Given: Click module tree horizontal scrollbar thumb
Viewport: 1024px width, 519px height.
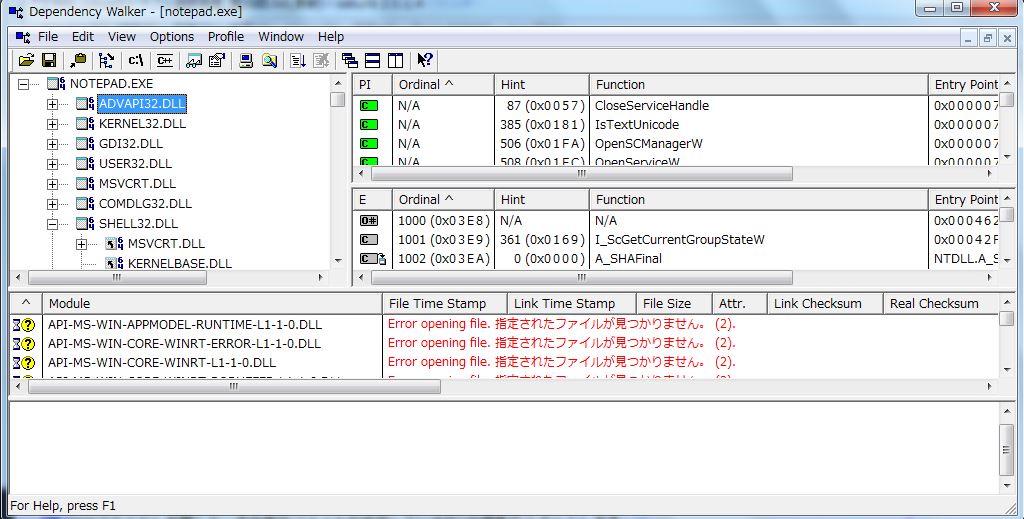Looking at the screenshot, I should pos(118,277).
